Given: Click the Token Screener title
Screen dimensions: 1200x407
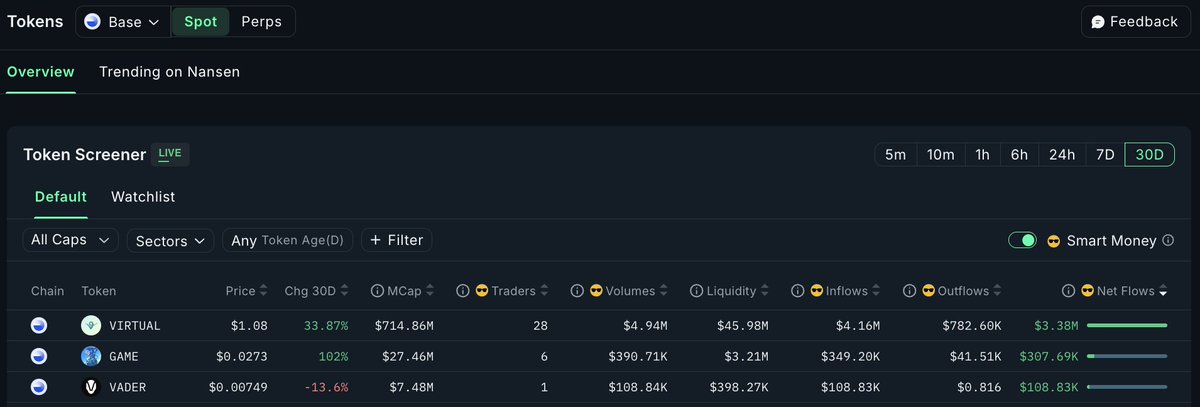Looking at the screenshot, I should coord(83,154).
